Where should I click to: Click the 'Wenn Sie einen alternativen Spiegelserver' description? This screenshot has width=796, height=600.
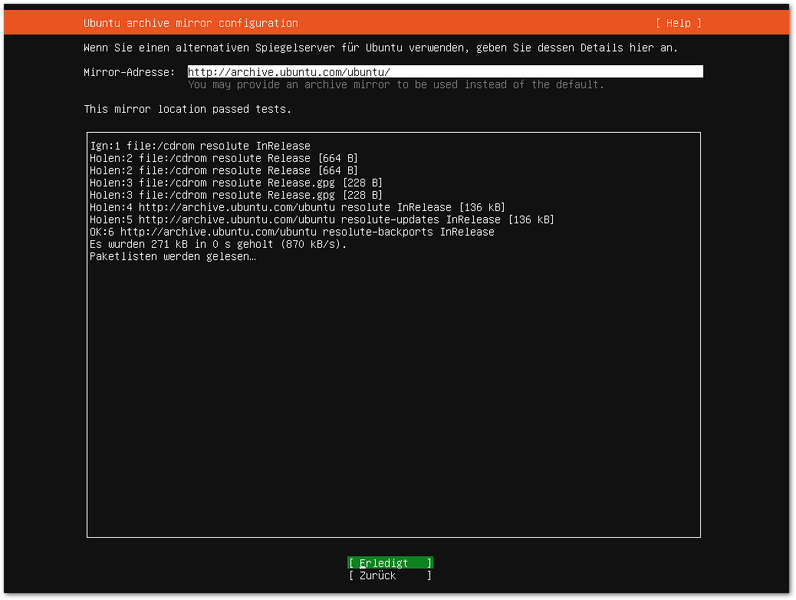(381, 48)
